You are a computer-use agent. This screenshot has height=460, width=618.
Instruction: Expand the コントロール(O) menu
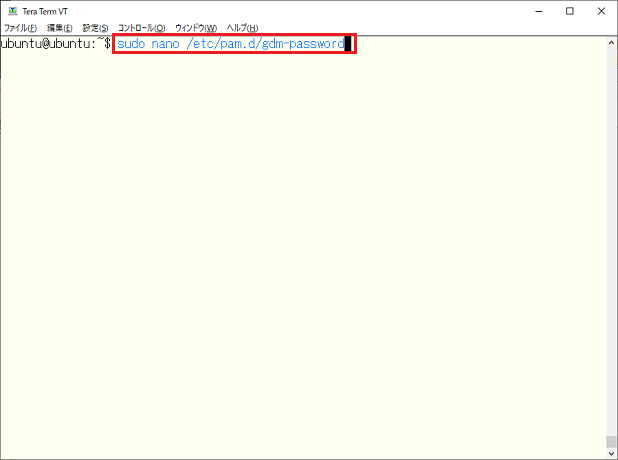[141, 27]
